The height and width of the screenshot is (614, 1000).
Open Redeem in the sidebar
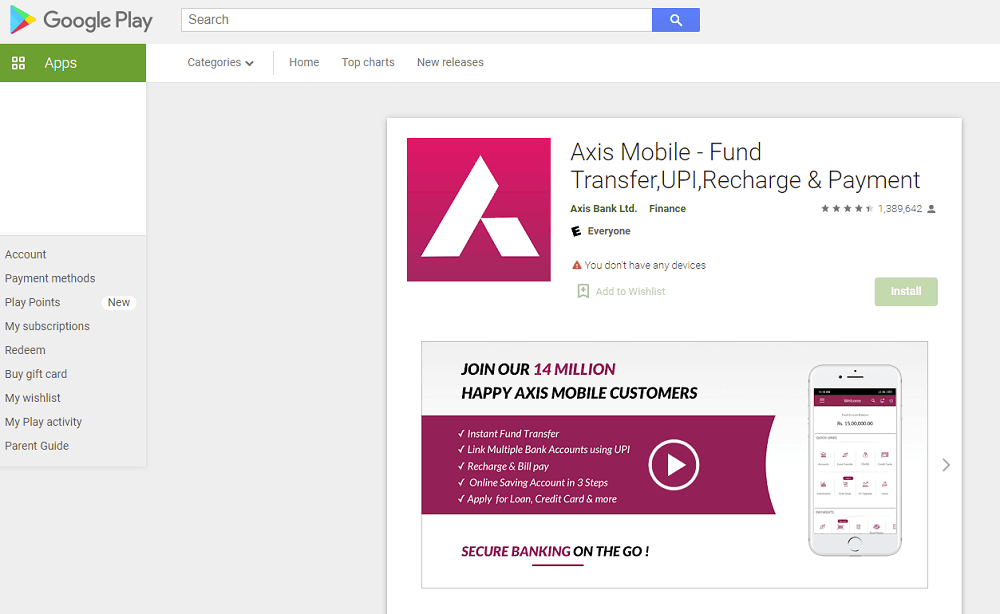pos(25,350)
